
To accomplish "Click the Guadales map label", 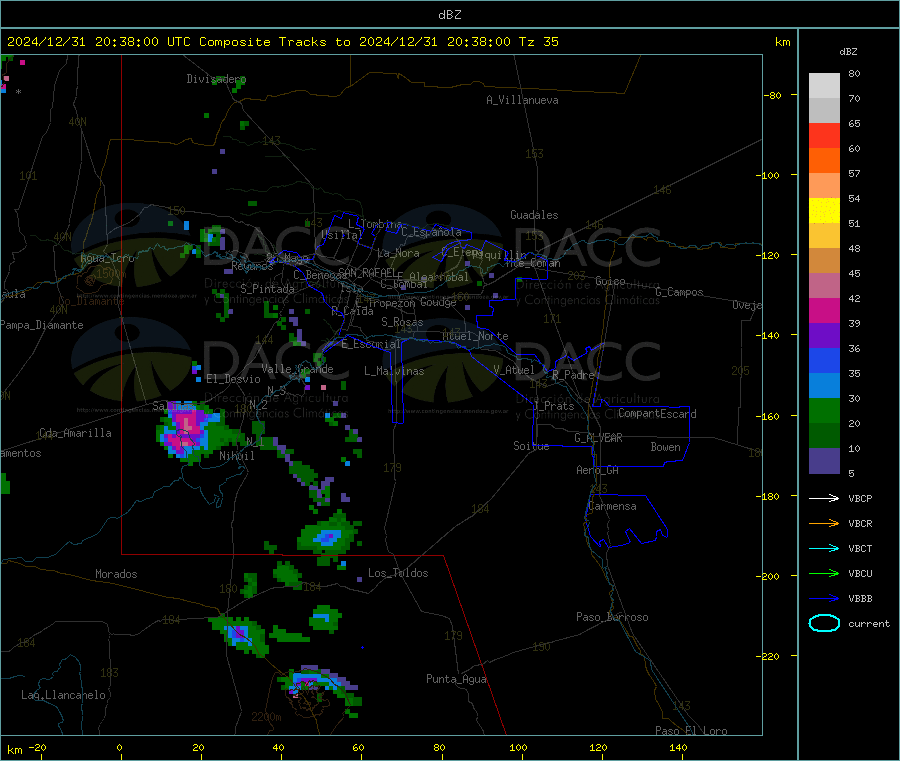I will click(x=534, y=215).
